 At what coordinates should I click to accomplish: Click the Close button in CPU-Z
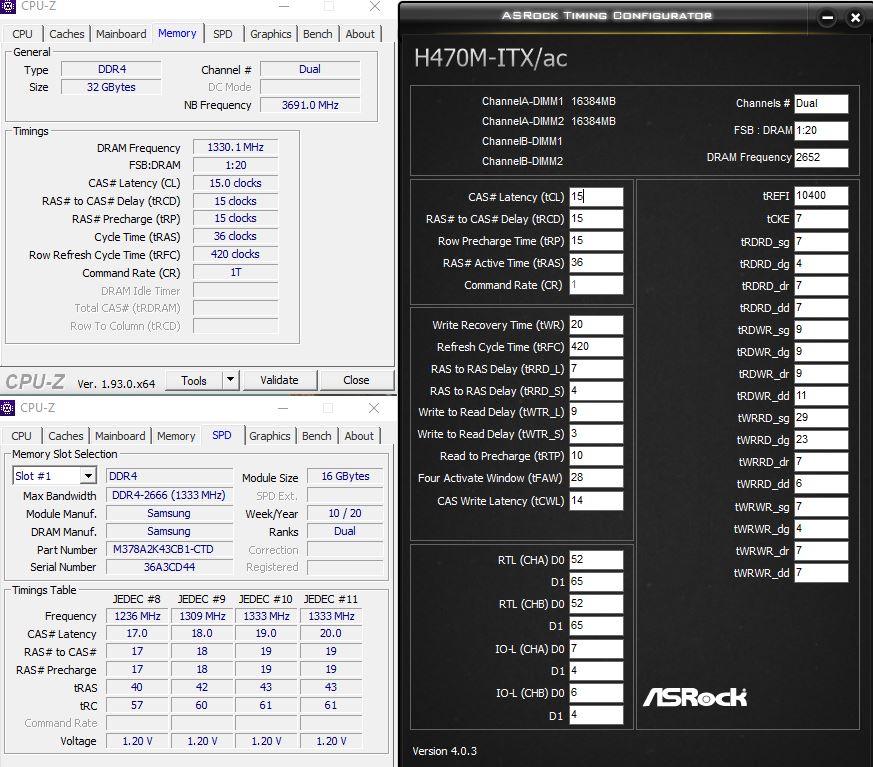click(356, 380)
